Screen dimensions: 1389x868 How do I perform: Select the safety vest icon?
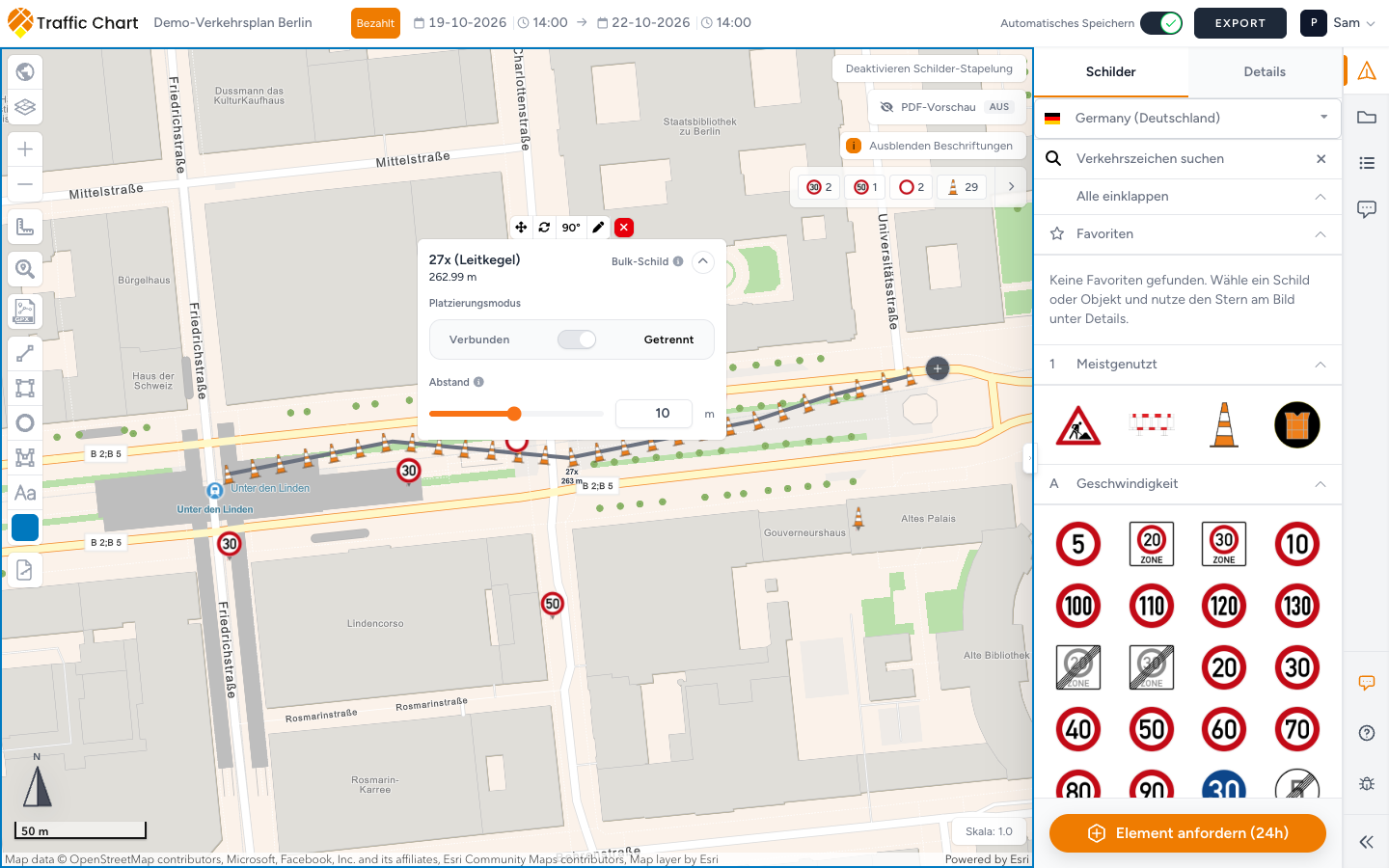coord(1297,425)
